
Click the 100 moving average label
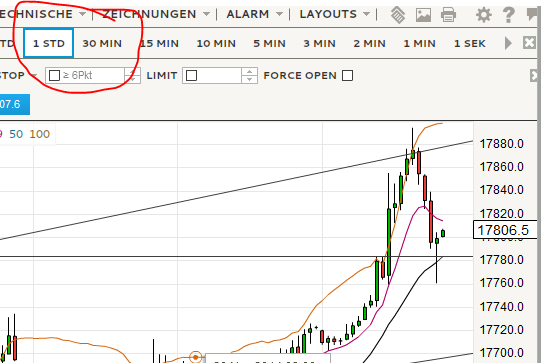(40, 134)
